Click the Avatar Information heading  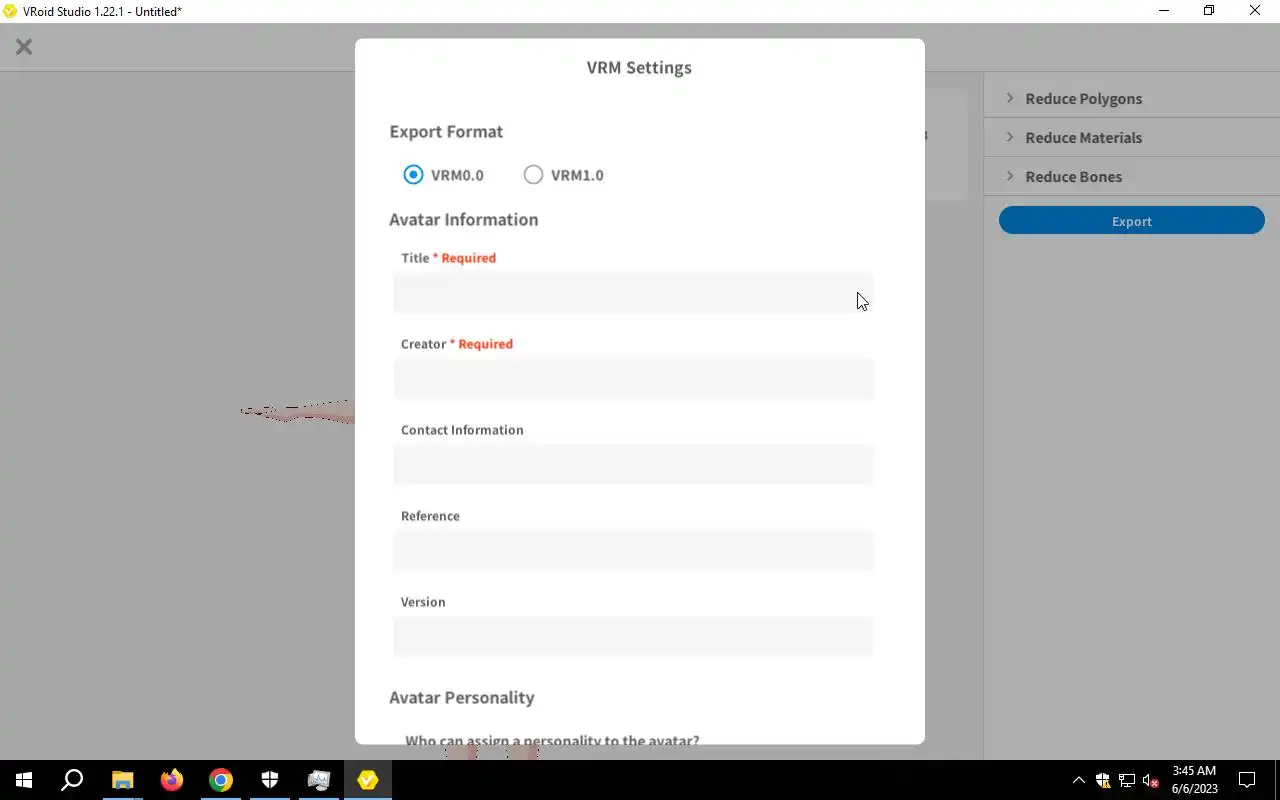464,219
